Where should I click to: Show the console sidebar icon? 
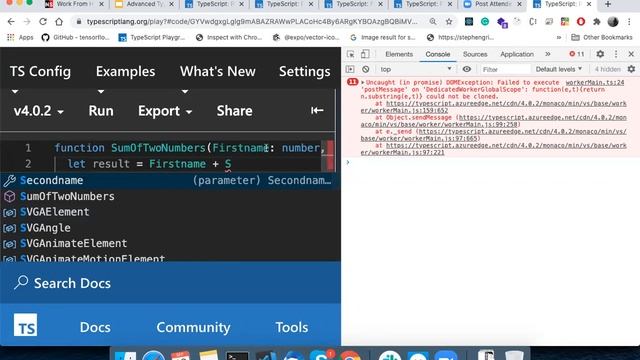pyautogui.click(x=350, y=69)
